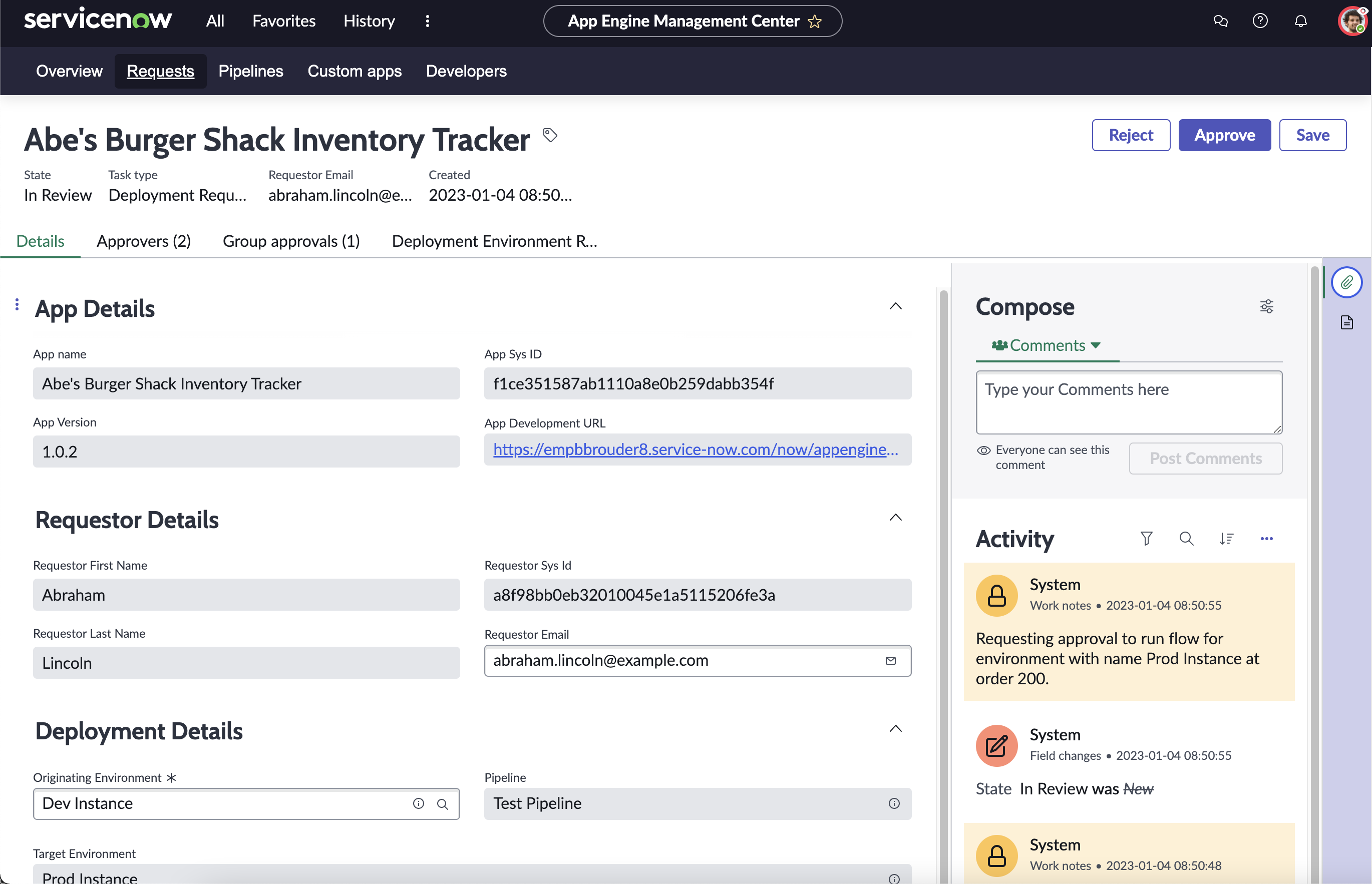This screenshot has height=884, width=1372.
Task: Reject the deployment request
Action: (x=1131, y=136)
